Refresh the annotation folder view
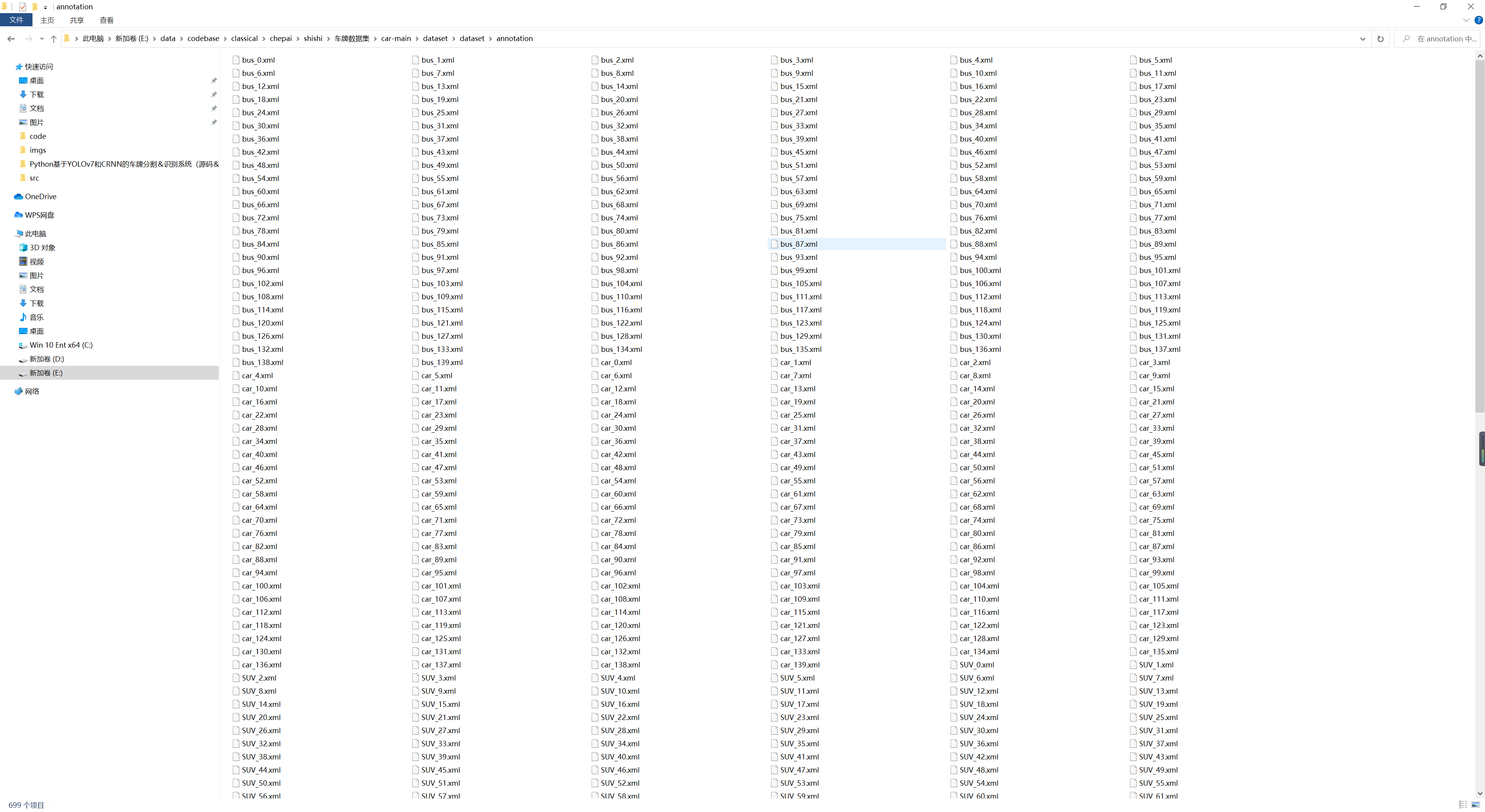 coord(1380,39)
